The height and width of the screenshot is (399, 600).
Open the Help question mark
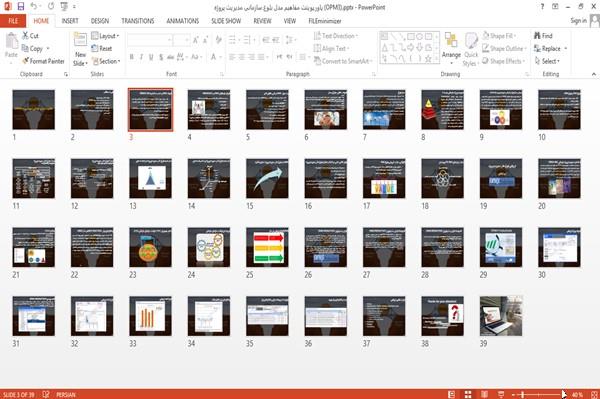click(542, 7)
